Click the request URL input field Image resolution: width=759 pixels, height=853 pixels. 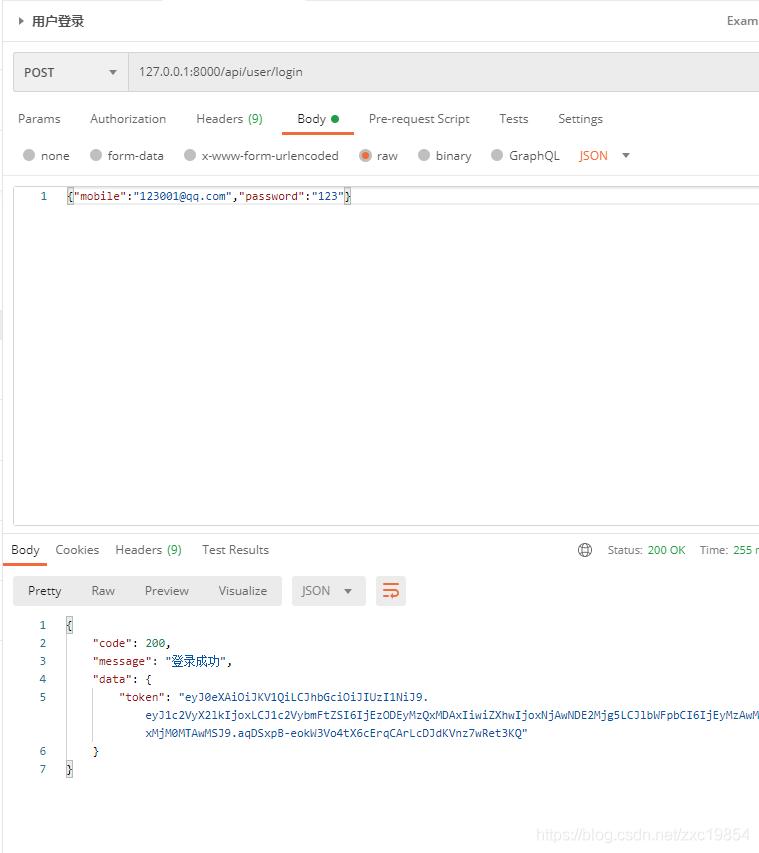tap(440, 72)
